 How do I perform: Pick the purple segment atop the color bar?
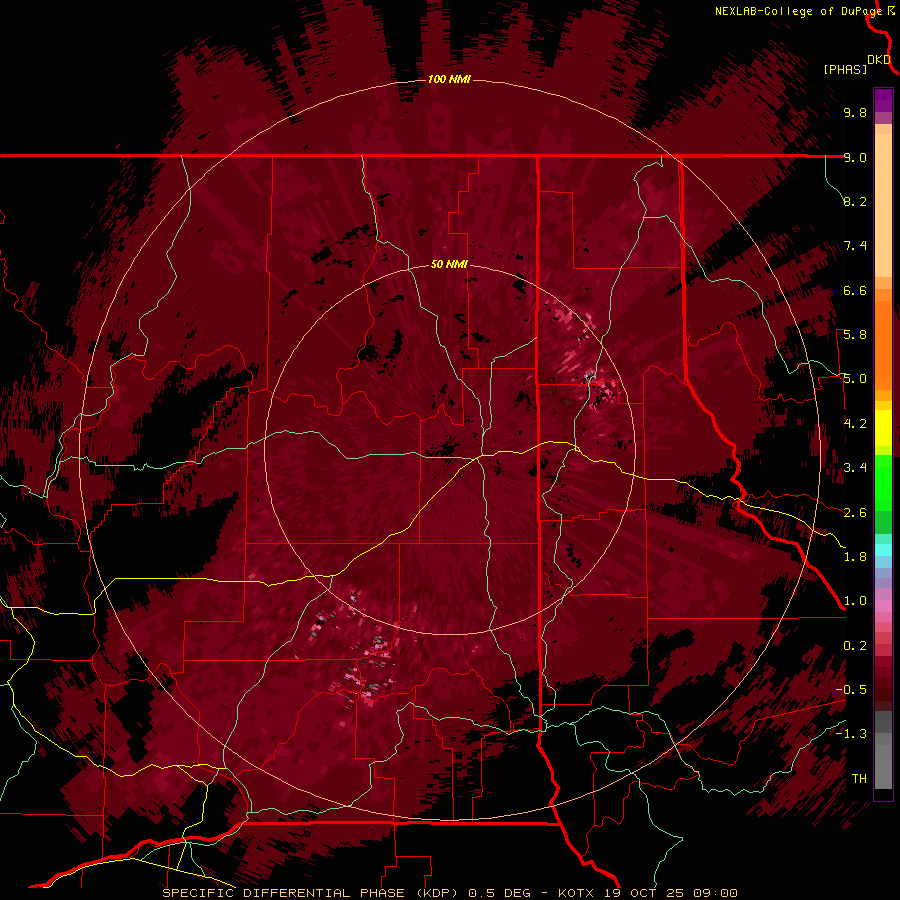(883, 100)
